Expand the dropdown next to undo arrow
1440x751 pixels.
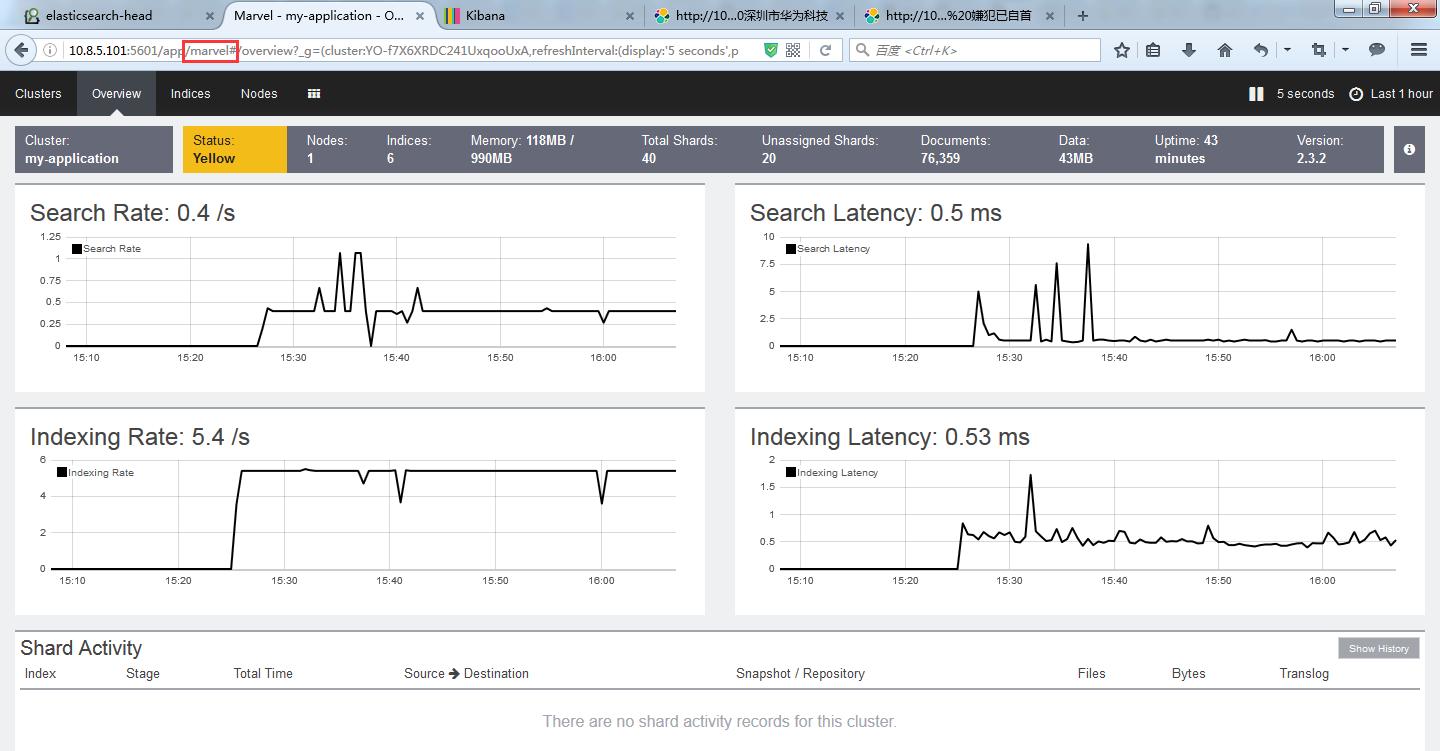(1287, 50)
